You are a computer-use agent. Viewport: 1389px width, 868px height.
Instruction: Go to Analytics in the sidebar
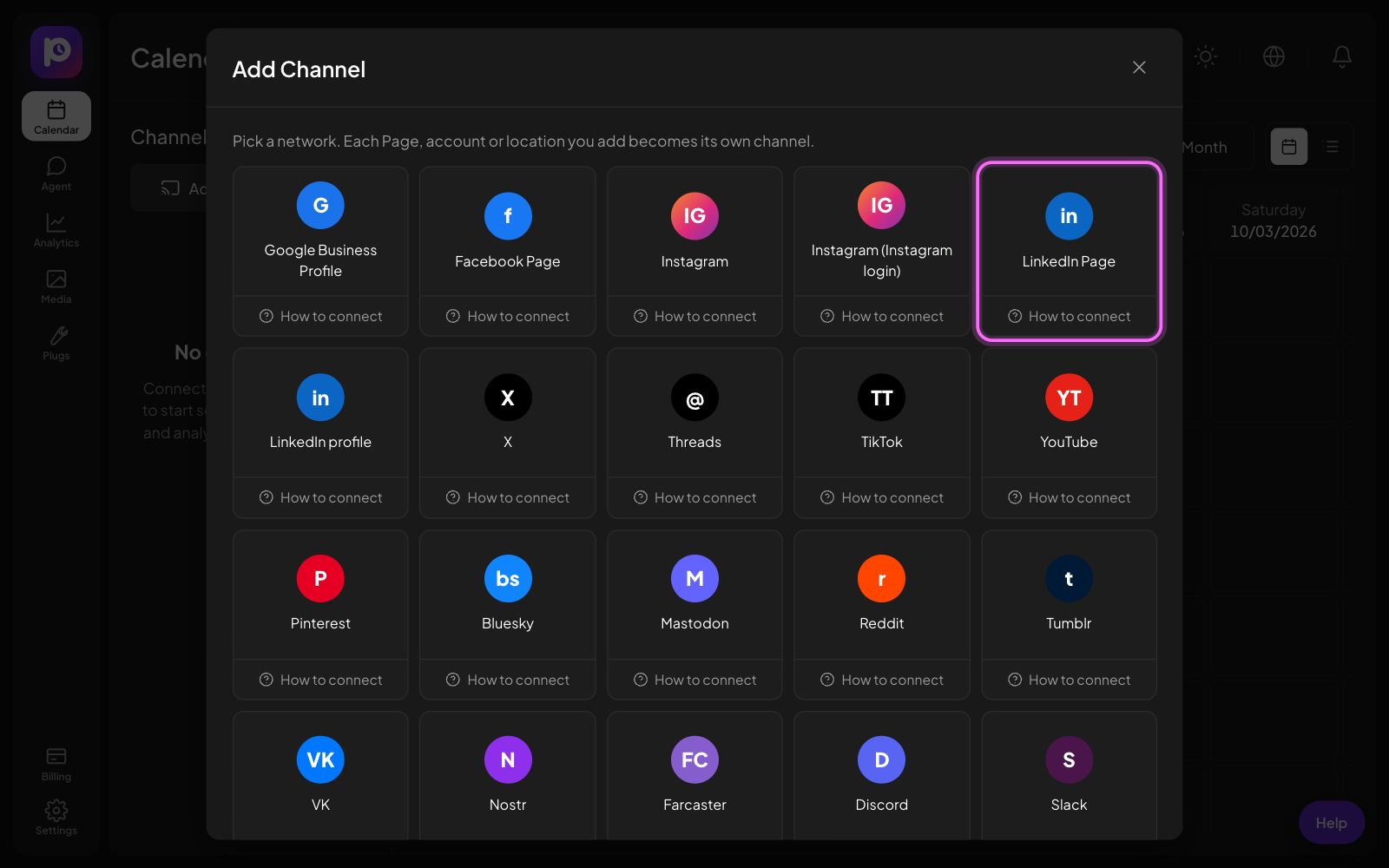56,230
